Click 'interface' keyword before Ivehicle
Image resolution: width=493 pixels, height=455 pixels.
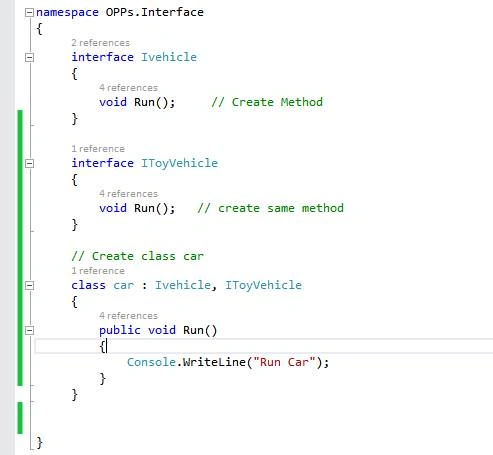102,57
